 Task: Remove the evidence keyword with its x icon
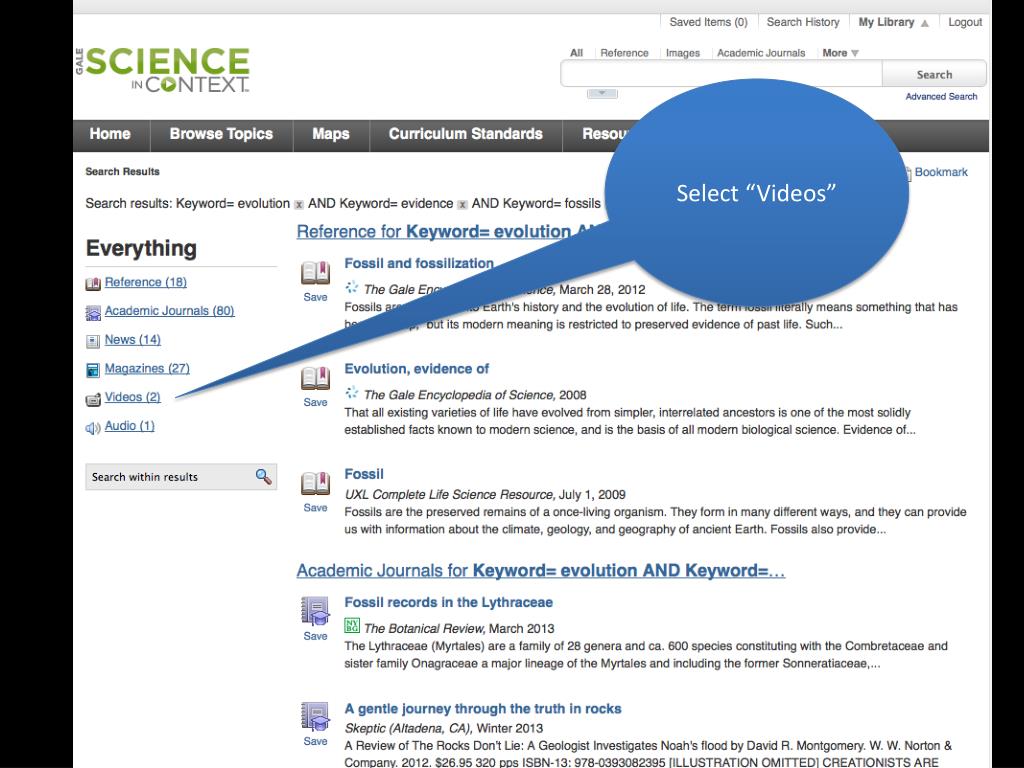pyautogui.click(x=462, y=204)
